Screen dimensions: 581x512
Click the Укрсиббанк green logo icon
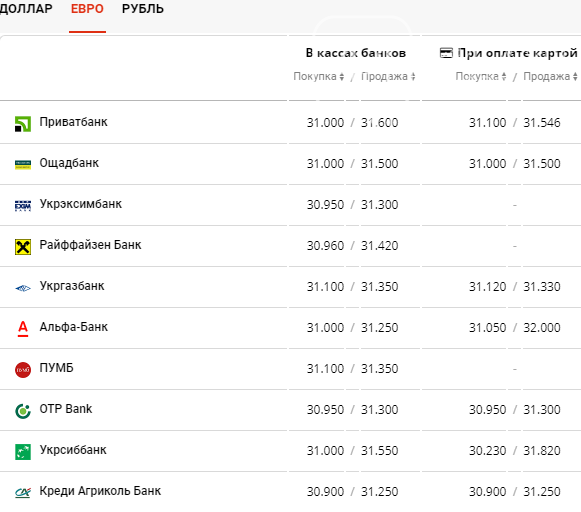point(23,452)
